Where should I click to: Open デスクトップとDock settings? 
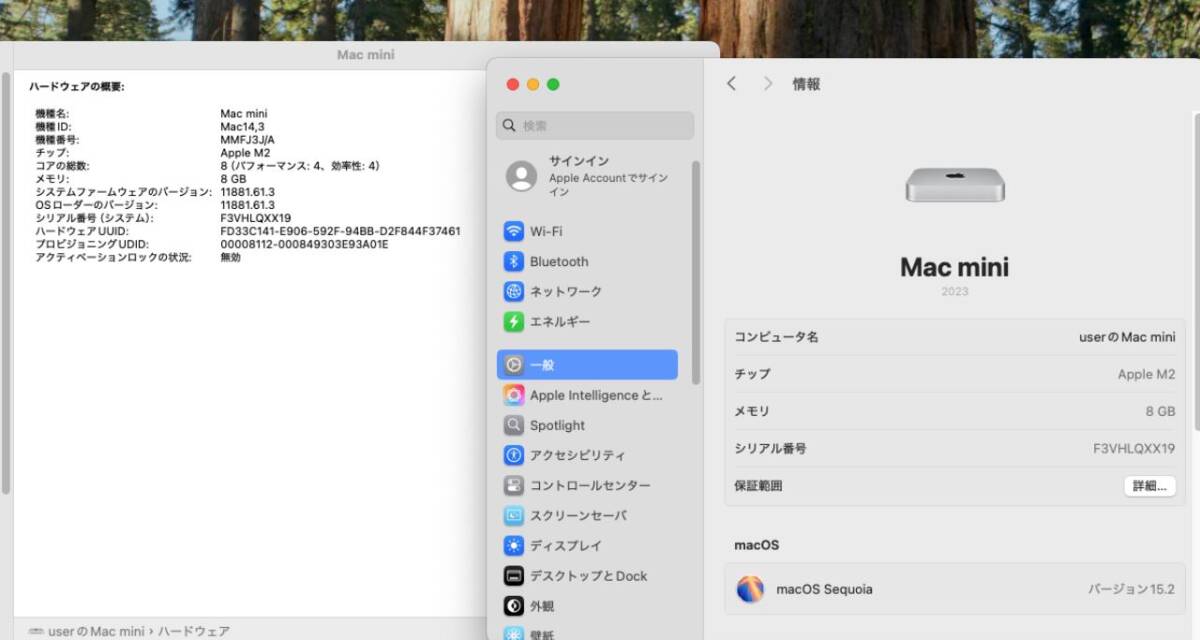588,576
